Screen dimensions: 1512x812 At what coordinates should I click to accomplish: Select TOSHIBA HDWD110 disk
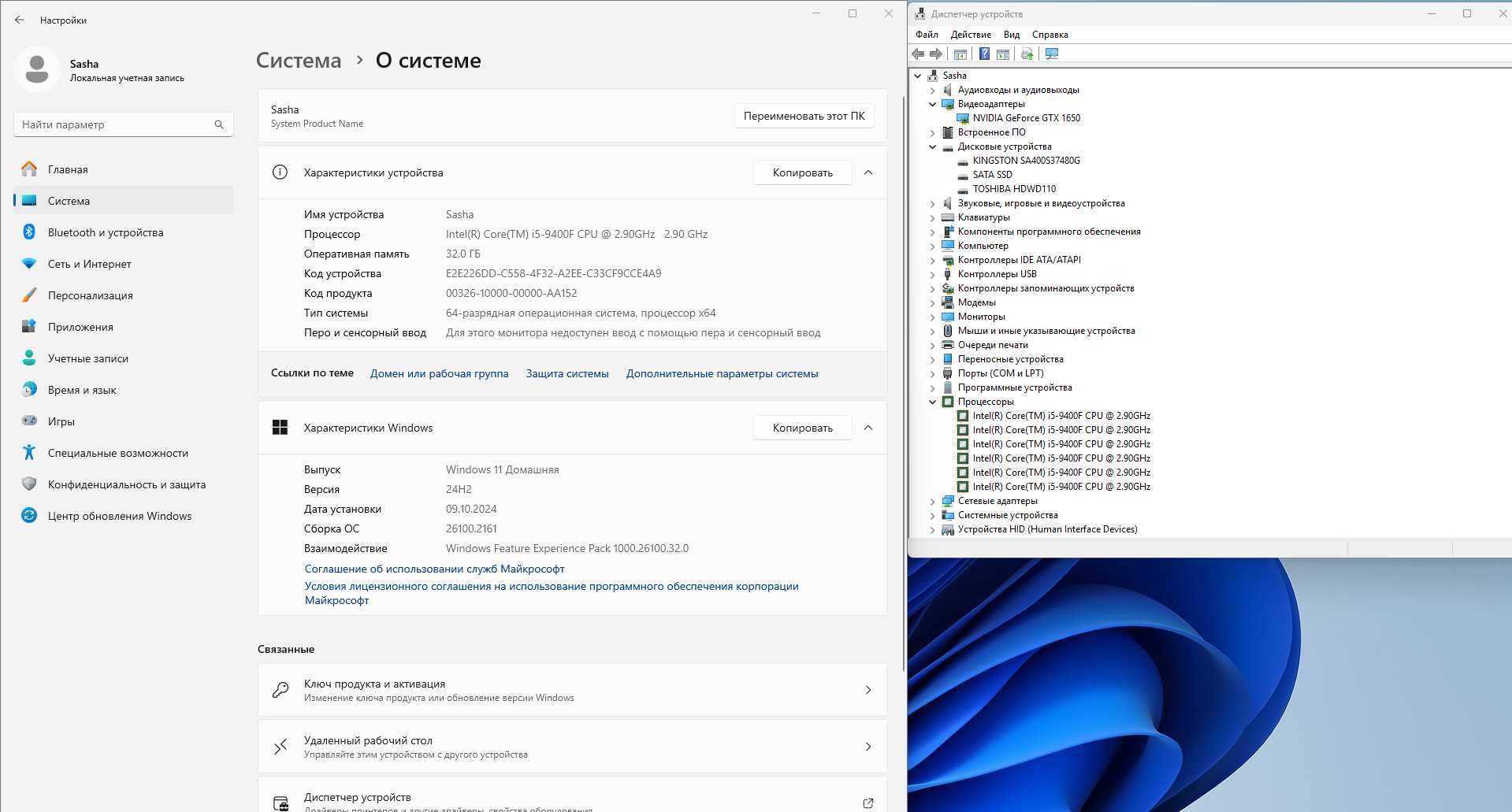tap(1014, 189)
